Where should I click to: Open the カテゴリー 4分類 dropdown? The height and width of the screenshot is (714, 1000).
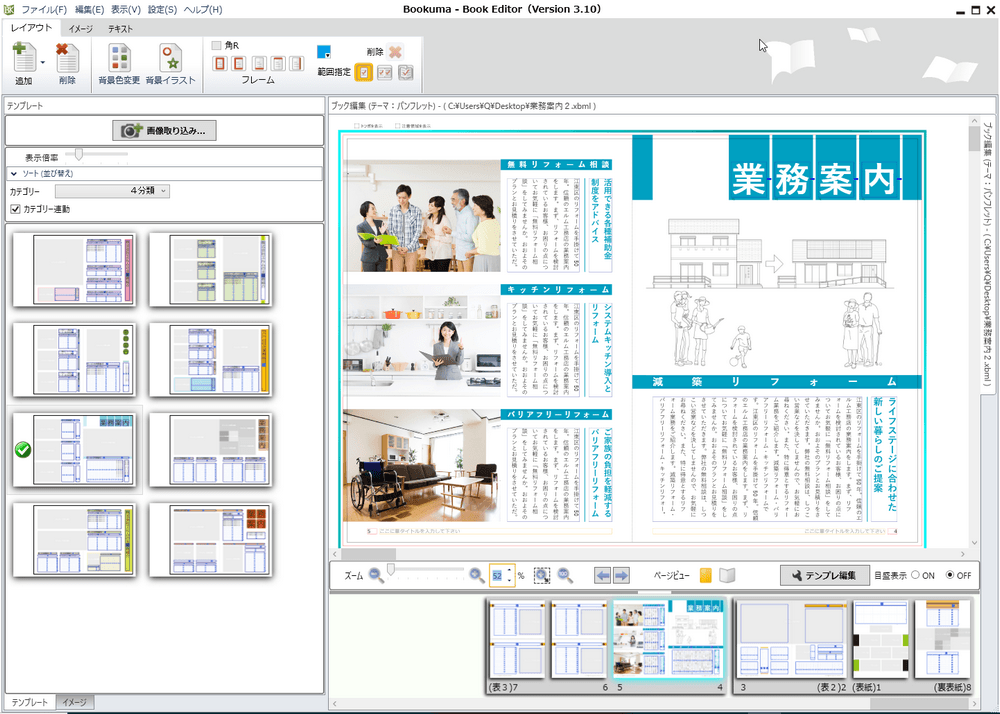coord(113,190)
